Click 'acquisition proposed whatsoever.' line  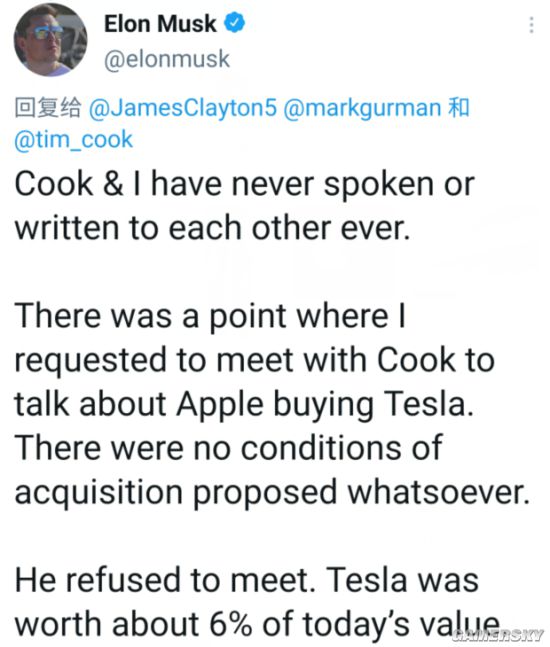coord(272,492)
